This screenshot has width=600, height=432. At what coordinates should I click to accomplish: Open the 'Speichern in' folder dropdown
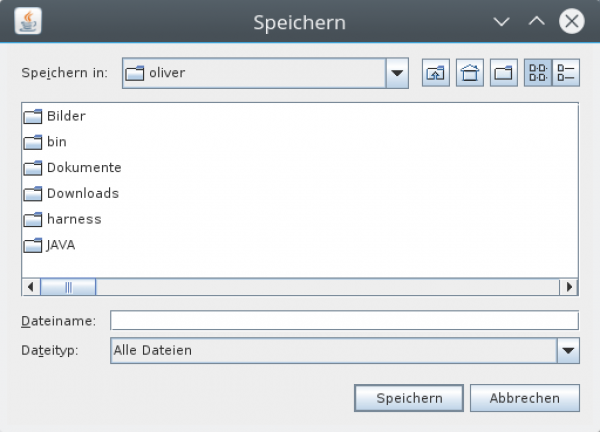click(397, 73)
